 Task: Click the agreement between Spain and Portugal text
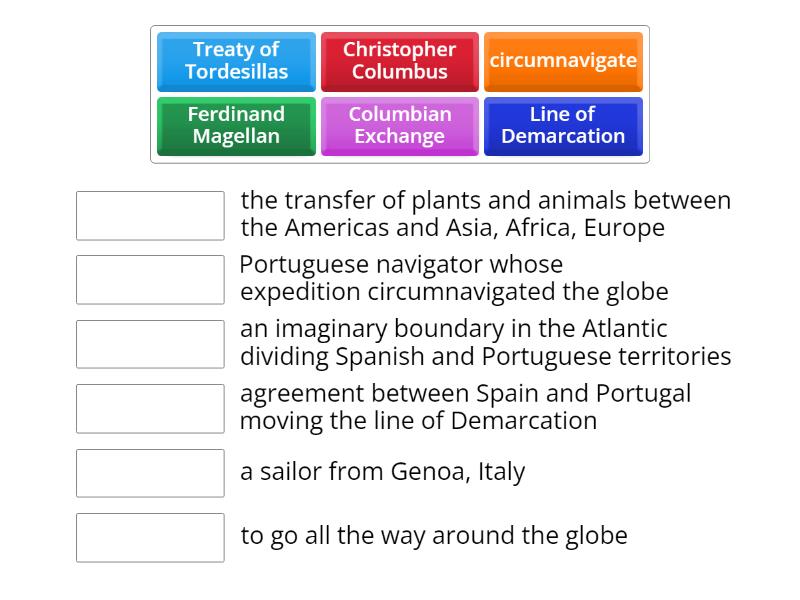click(x=465, y=407)
